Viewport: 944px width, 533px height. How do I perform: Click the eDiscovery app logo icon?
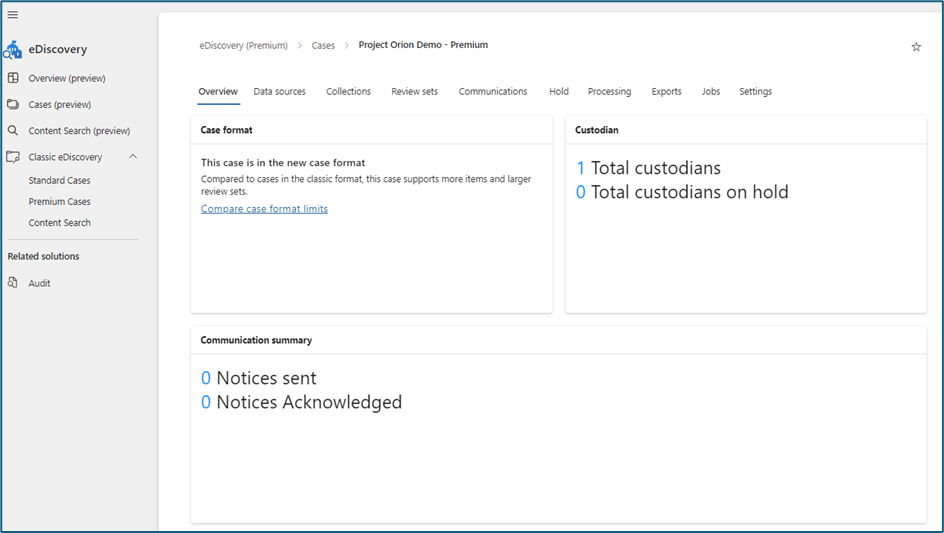pyautogui.click(x=13, y=50)
